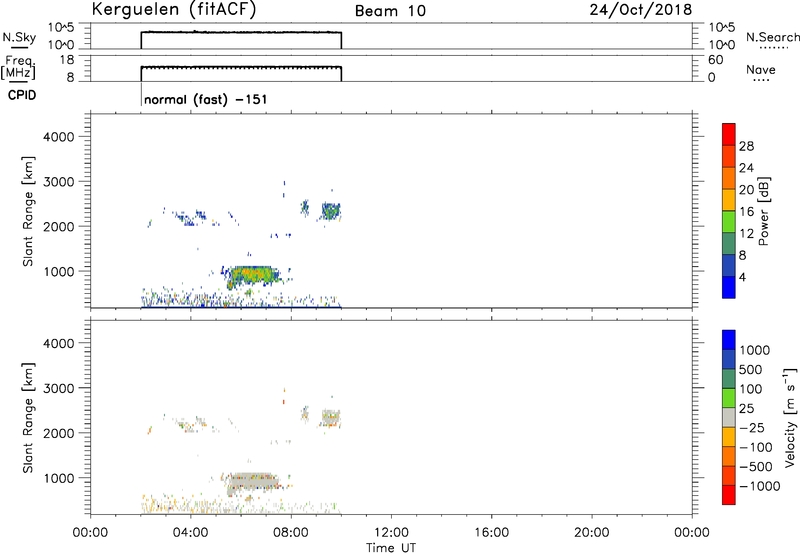Image resolution: width=800 pixels, height=554 pixels.
Task: Click the power value '28' on color bar
Action: click(x=746, y=146)
